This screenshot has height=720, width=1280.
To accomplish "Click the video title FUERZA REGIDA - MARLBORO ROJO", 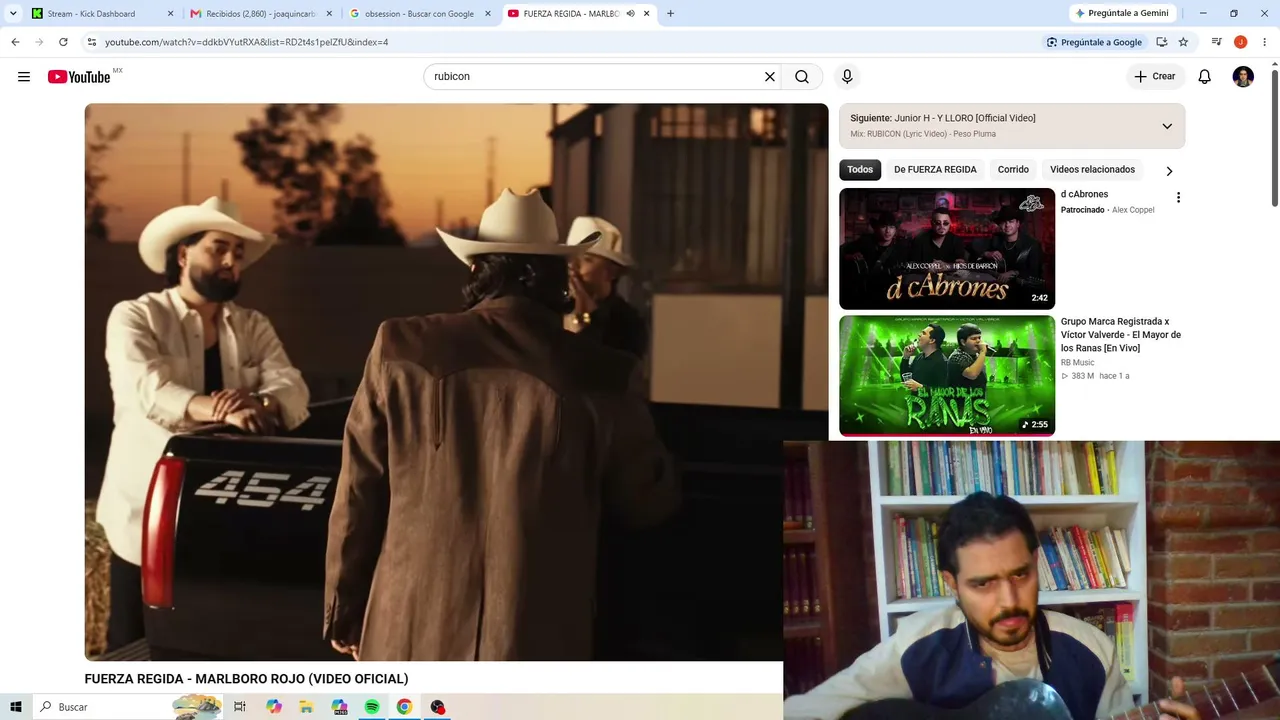I will [246, 679].
